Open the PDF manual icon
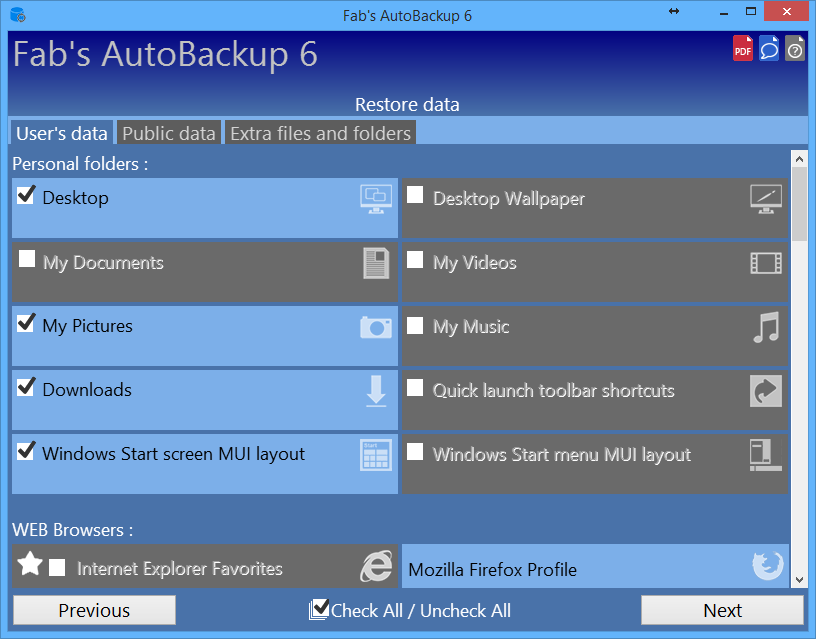The width and height of the screenshot is (816, 639). tap(743, 48)
